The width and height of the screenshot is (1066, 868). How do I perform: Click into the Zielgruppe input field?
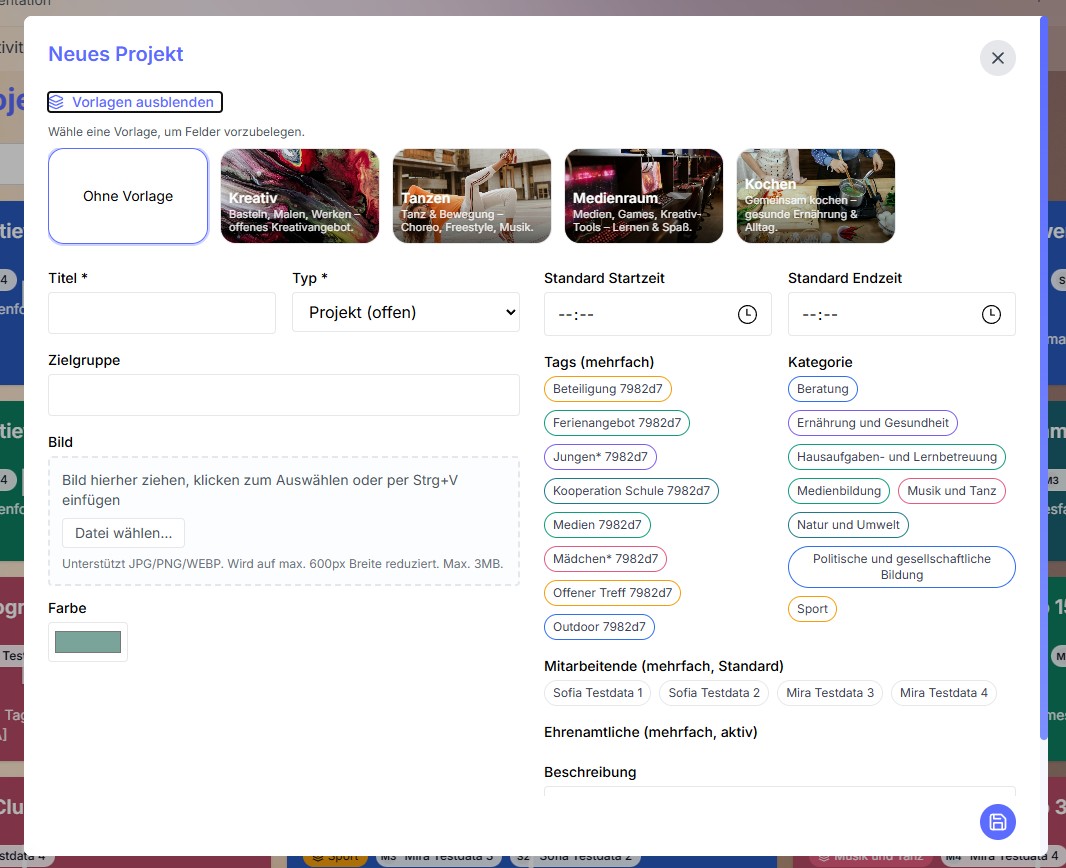coord(284,395)
